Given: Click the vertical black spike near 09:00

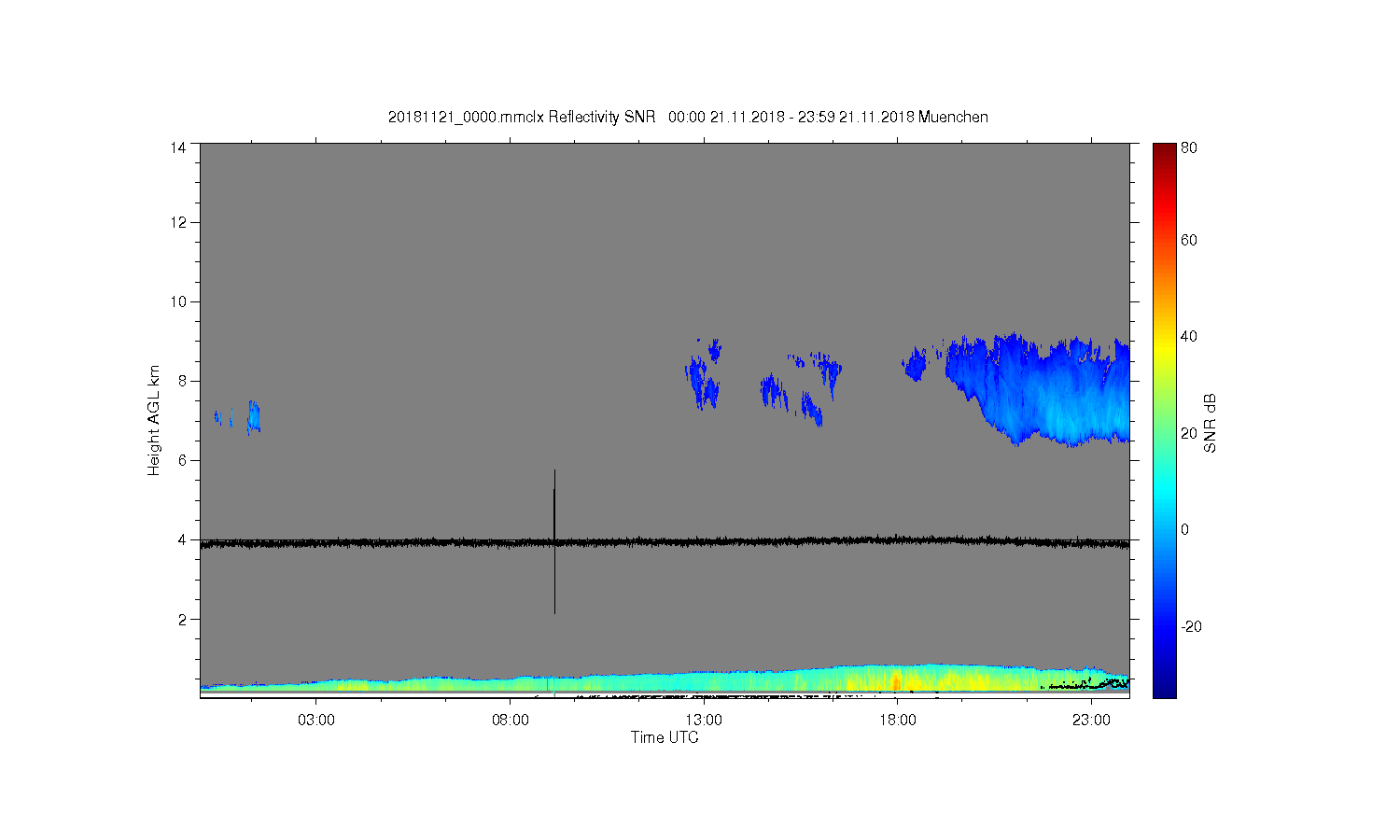Looking at the screenshot, I should (x=554, y=541).
